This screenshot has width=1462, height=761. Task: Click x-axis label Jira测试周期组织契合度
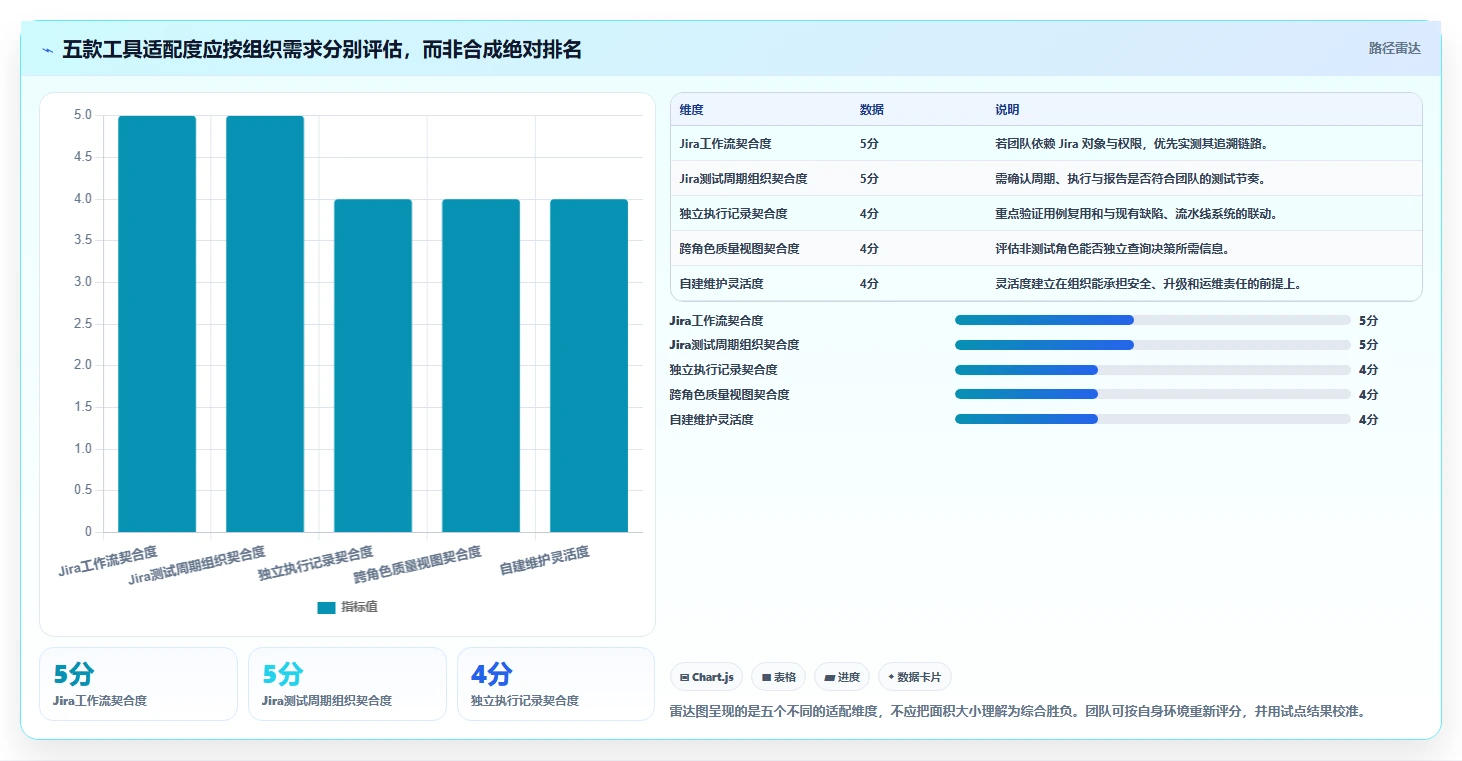click(x=197, y=566)
